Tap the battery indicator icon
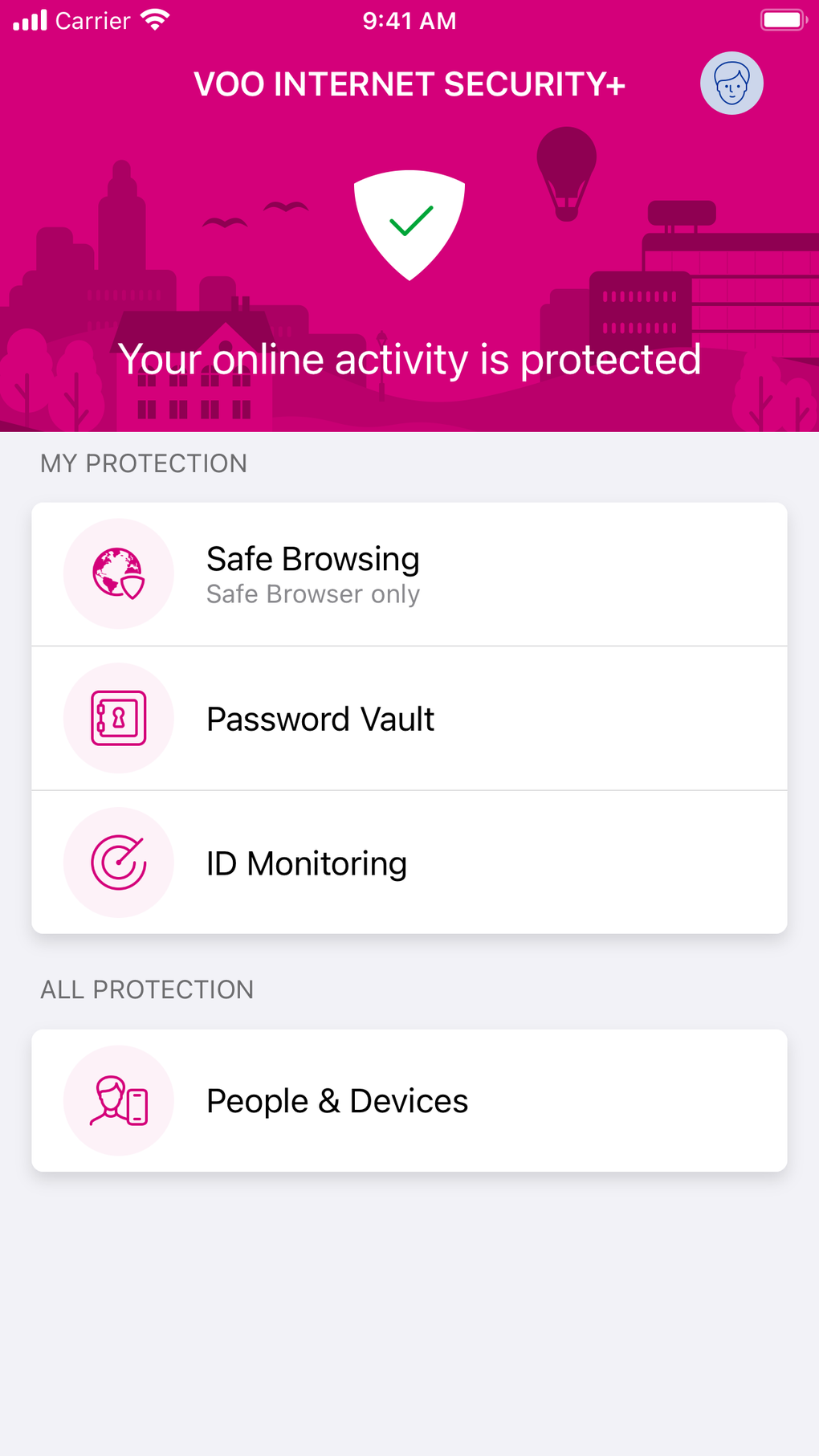This screenshot has width=819, height=1456. click(782, 20)
